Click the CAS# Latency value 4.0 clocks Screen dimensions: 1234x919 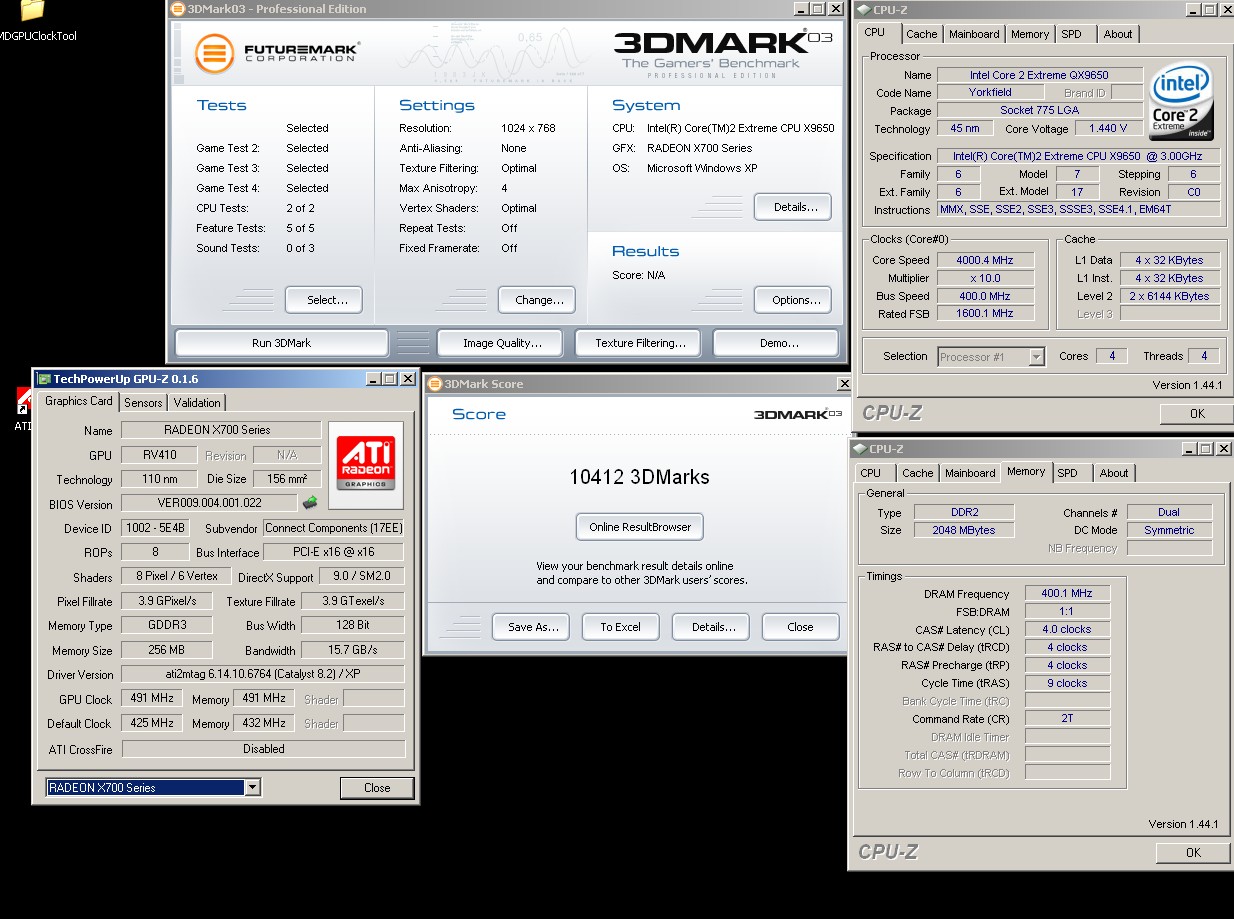click(1067, 629)
